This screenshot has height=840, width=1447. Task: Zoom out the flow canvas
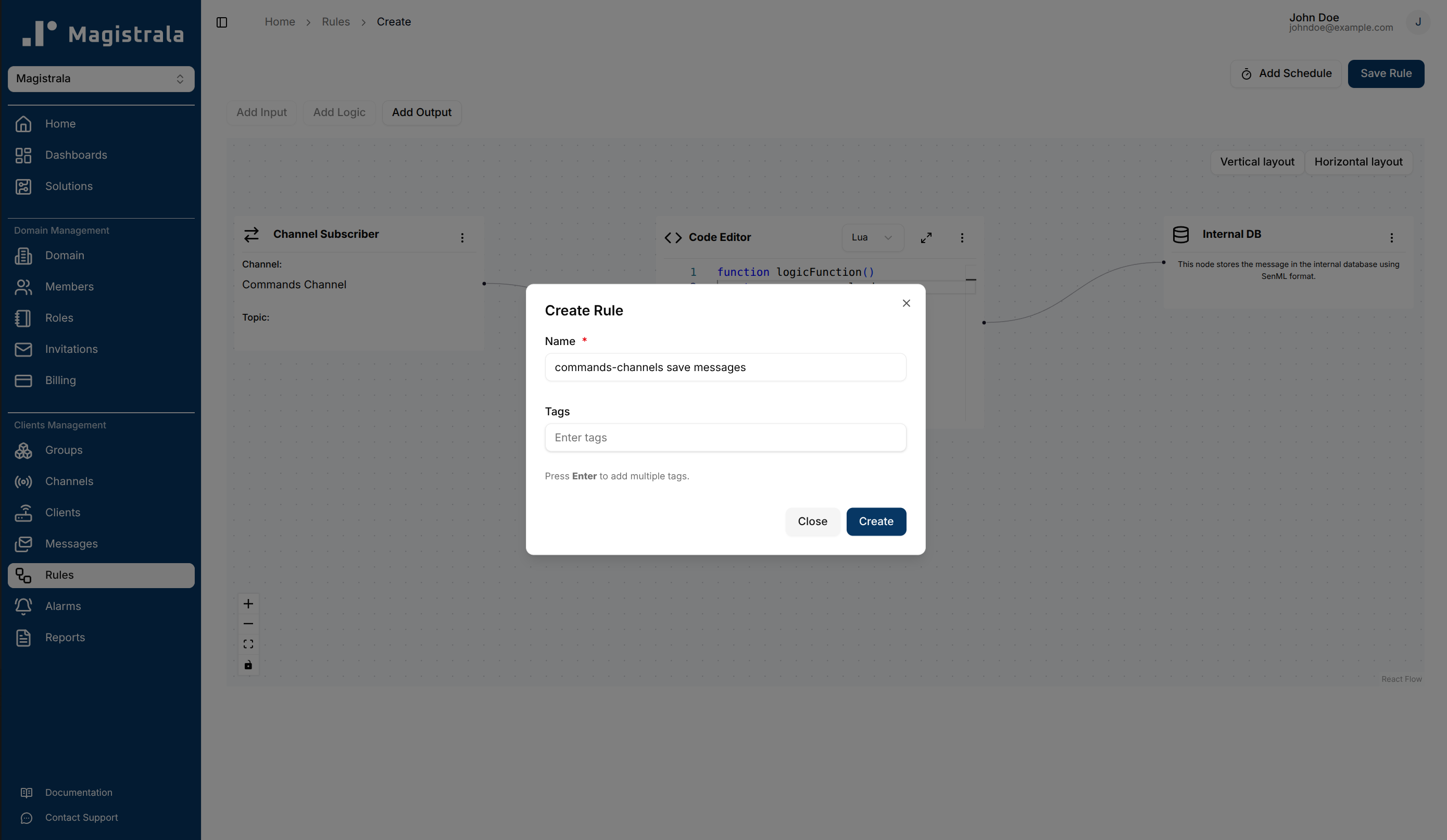point(248,623)
